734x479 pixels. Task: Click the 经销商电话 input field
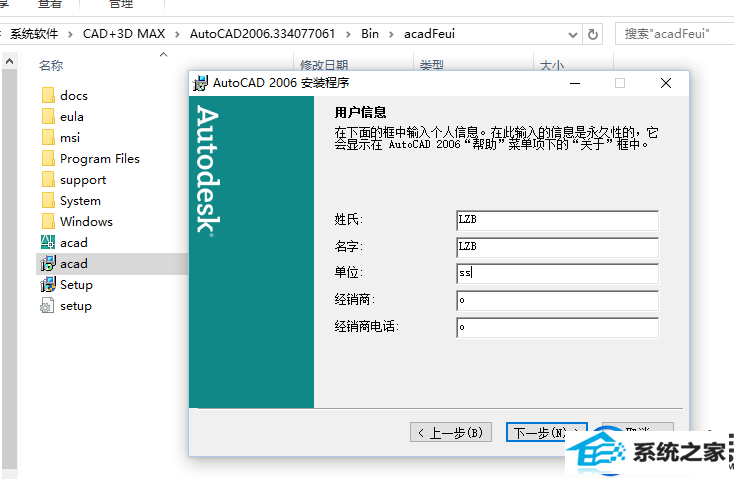click(x=557, y=327)
